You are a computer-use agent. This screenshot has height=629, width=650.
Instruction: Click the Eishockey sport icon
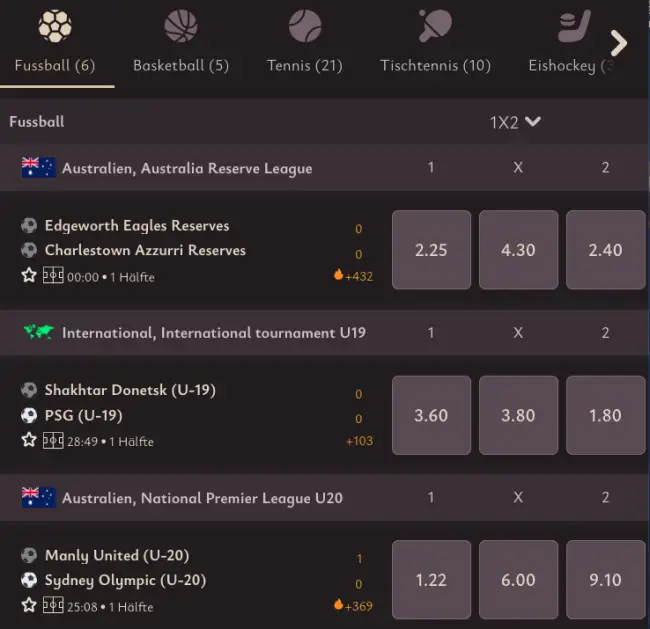[x=574, y=25]
